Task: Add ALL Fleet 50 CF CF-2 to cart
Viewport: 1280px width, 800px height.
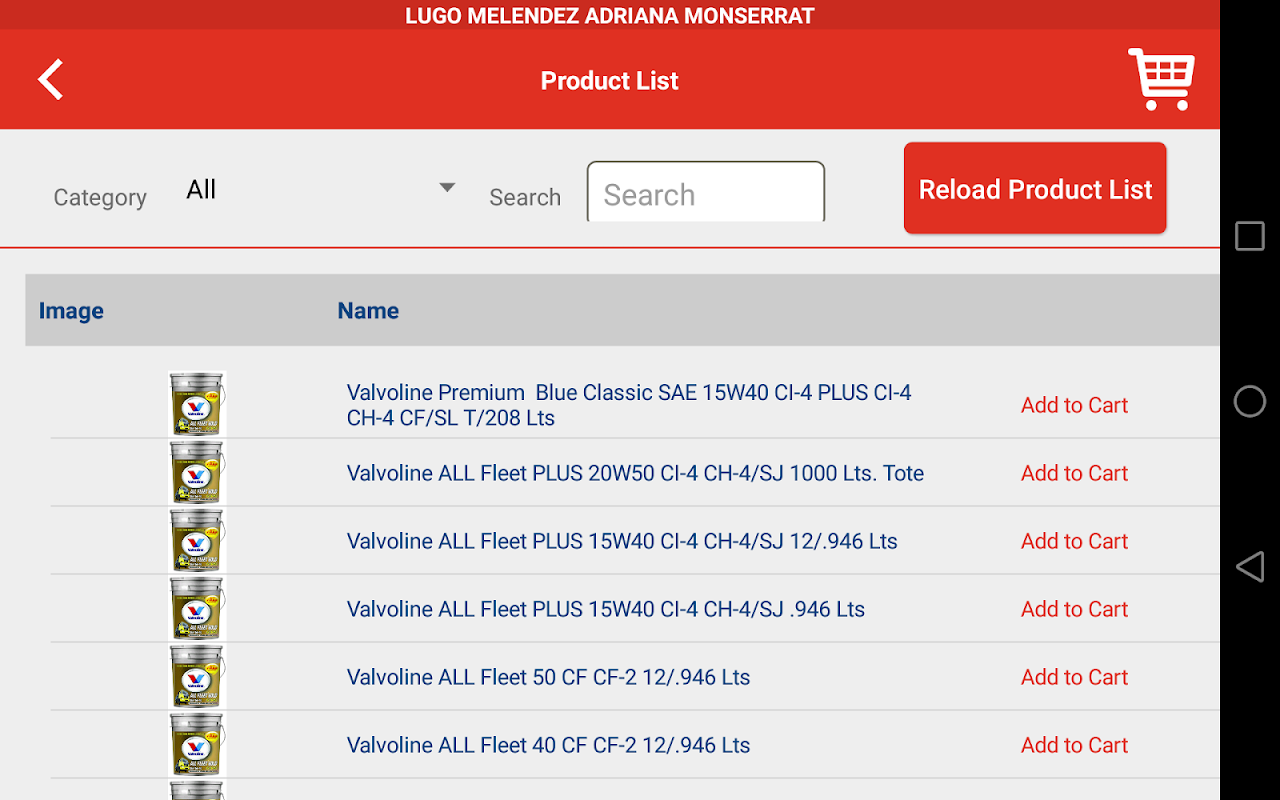Action: tap(1074, 677)
